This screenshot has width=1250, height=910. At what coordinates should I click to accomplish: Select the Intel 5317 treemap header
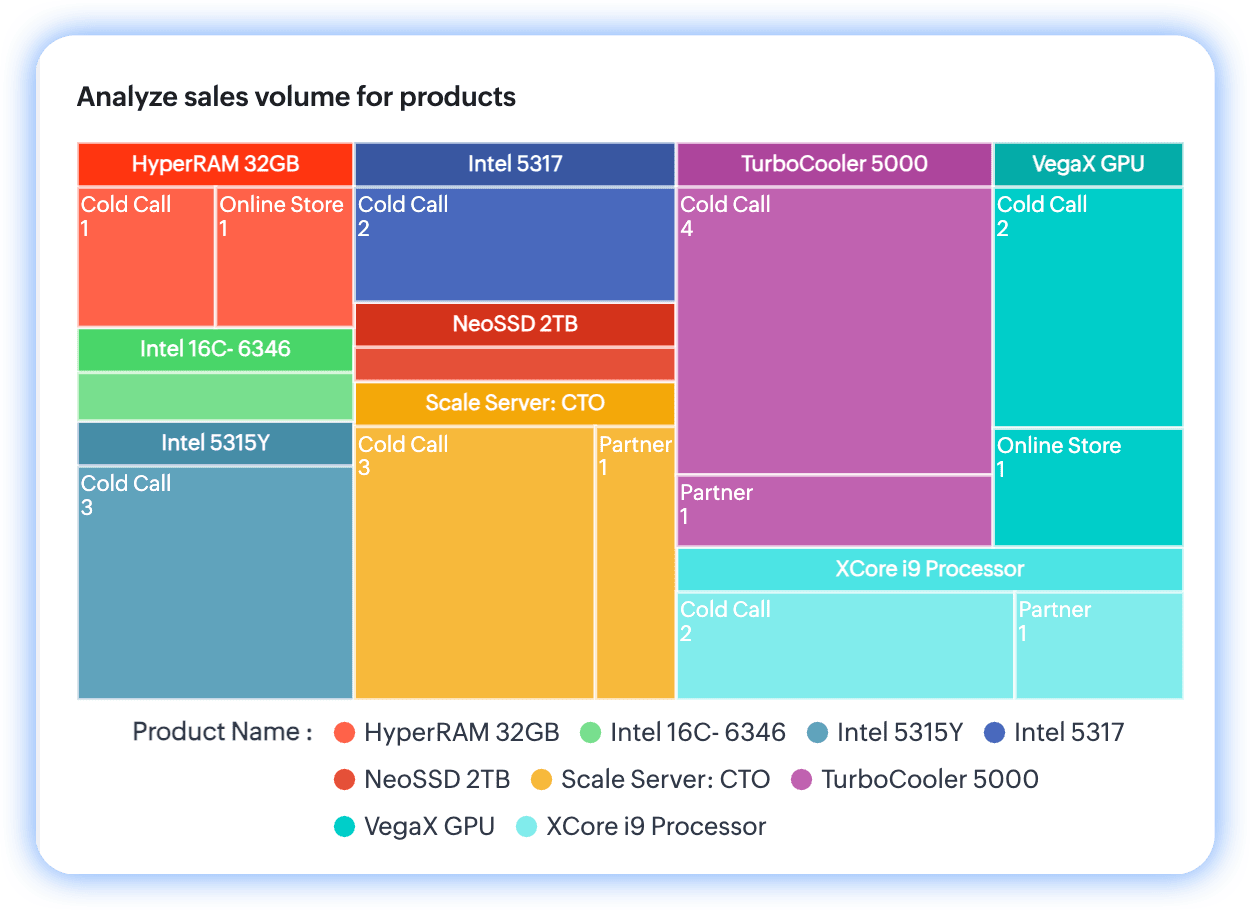pyautogui.click(x=515, y=164)
